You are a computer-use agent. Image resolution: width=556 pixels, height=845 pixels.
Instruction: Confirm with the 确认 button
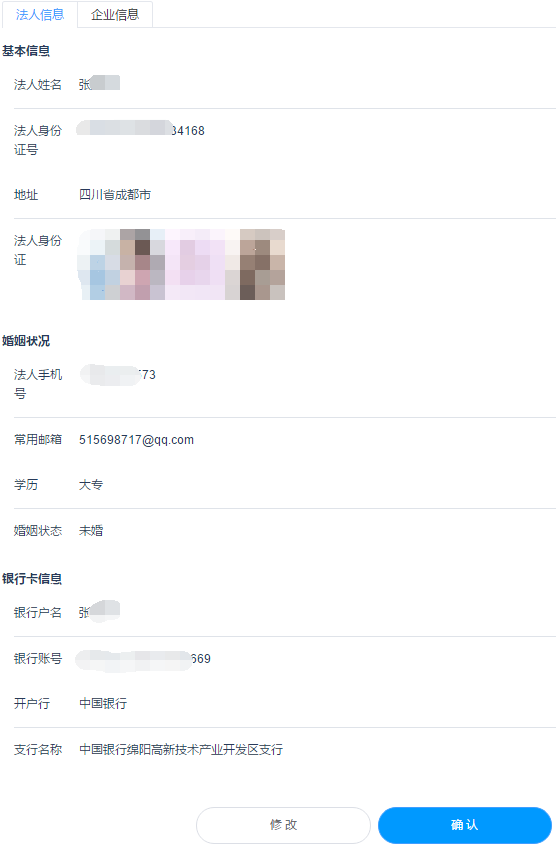[x=465, y=825]
